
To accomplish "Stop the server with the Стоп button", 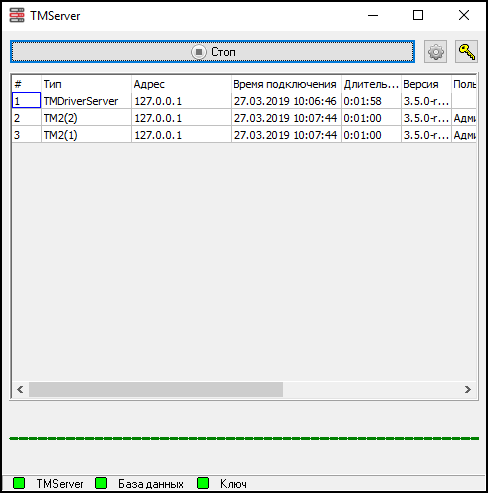I will (x=212, y=52).
